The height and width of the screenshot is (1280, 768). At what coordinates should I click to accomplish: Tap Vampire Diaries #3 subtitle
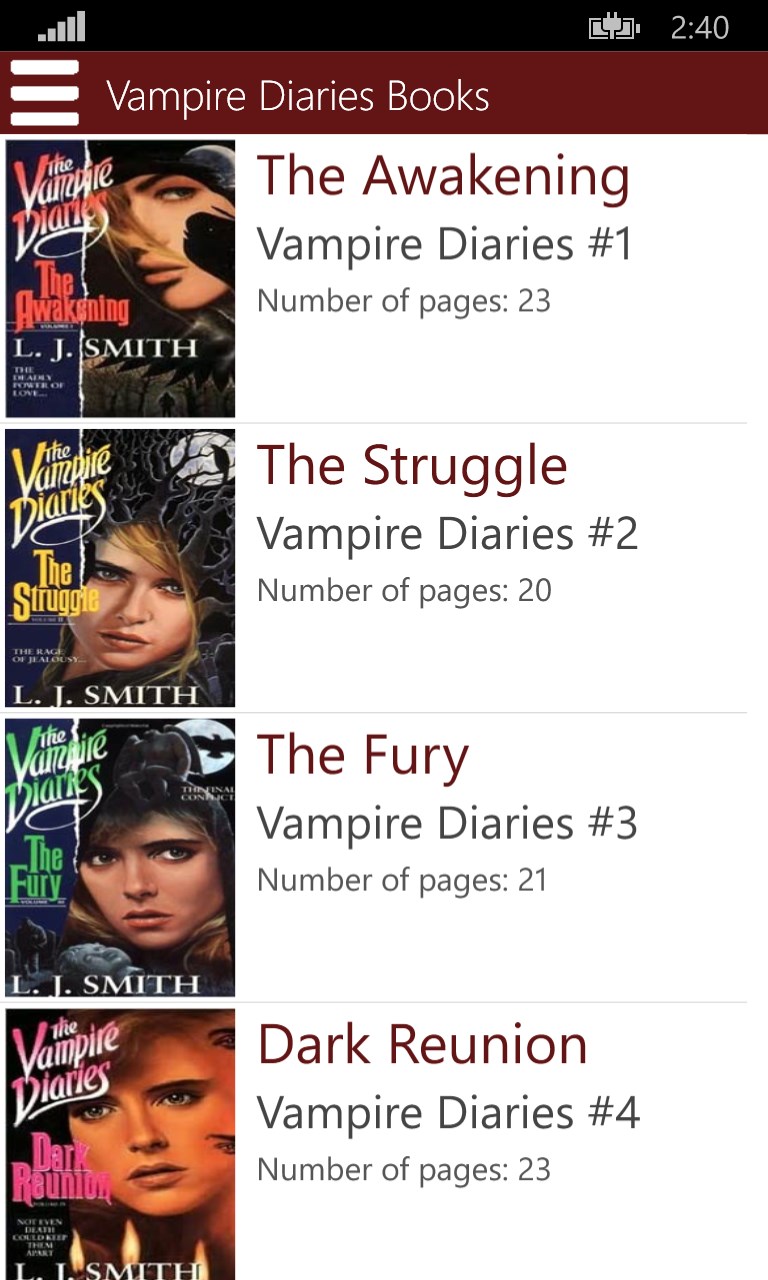coord(447,824)
